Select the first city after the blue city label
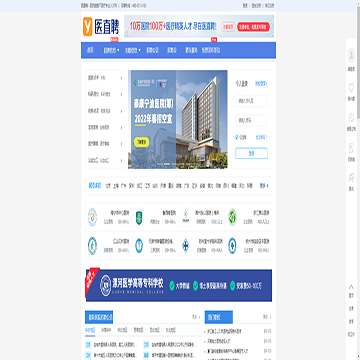 click(x=108, y=186)
